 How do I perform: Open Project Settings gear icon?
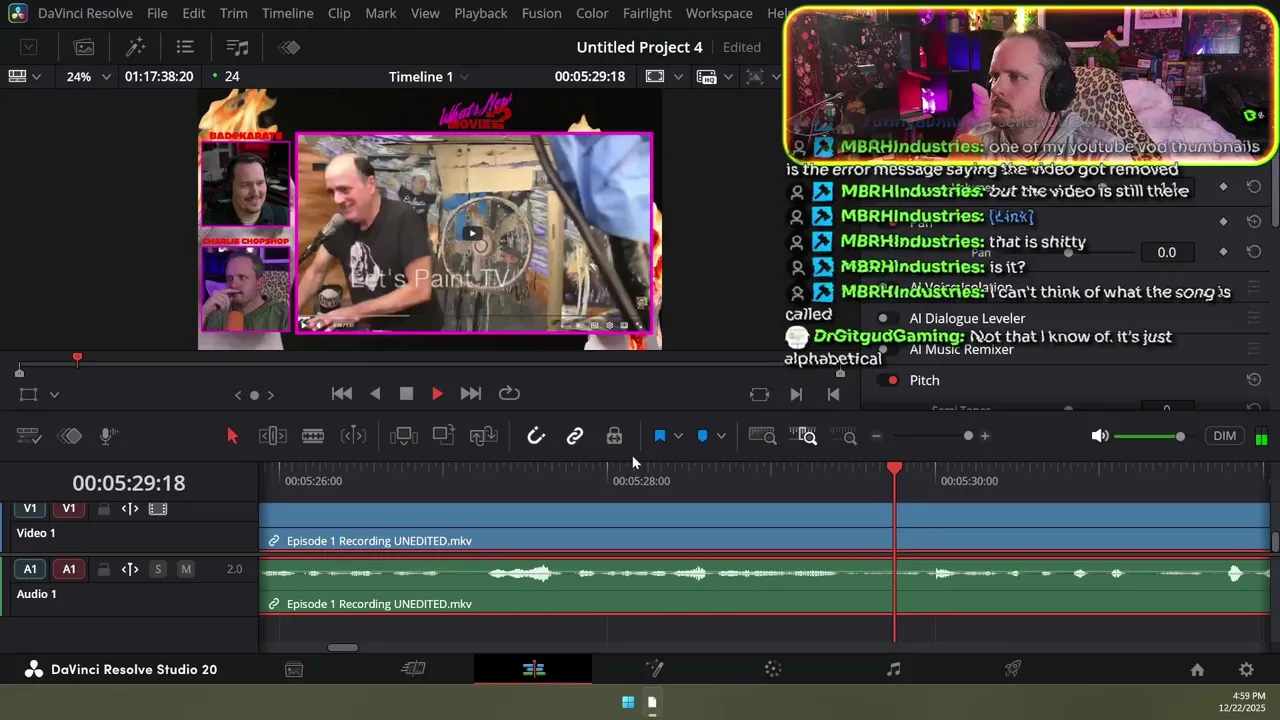(1246, 670)
